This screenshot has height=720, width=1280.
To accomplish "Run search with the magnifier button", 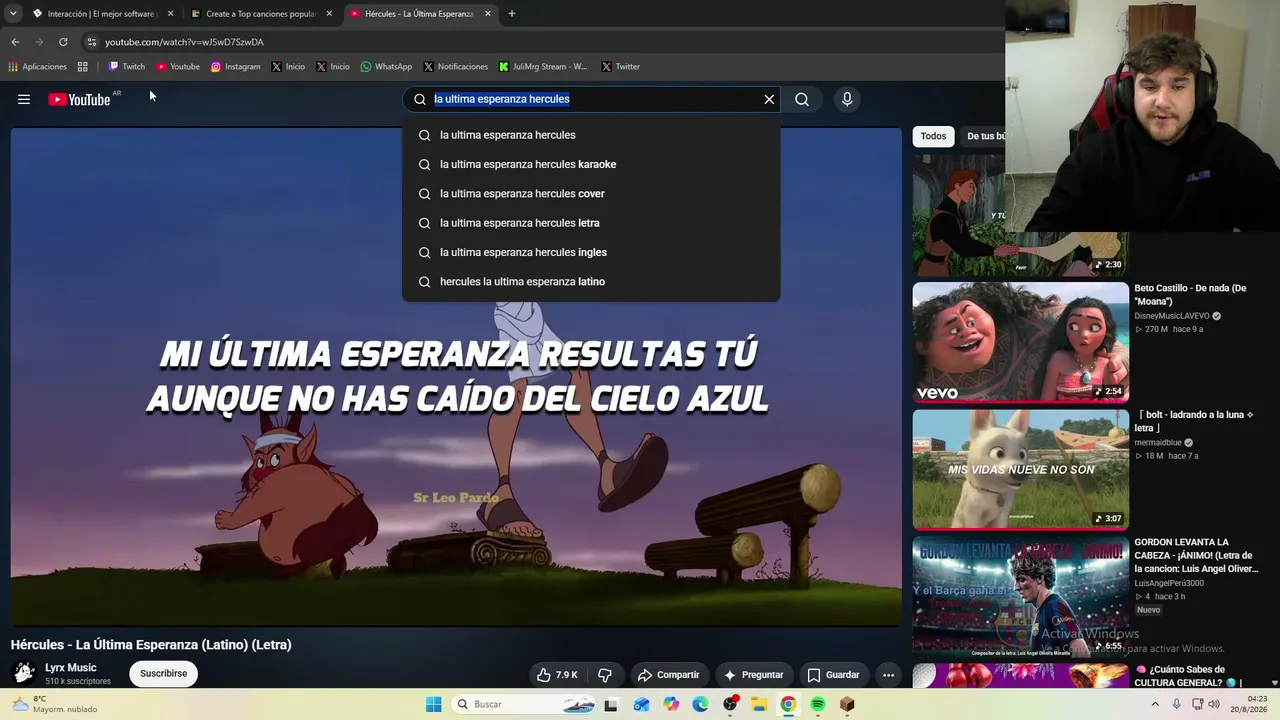I will [802, 99].
